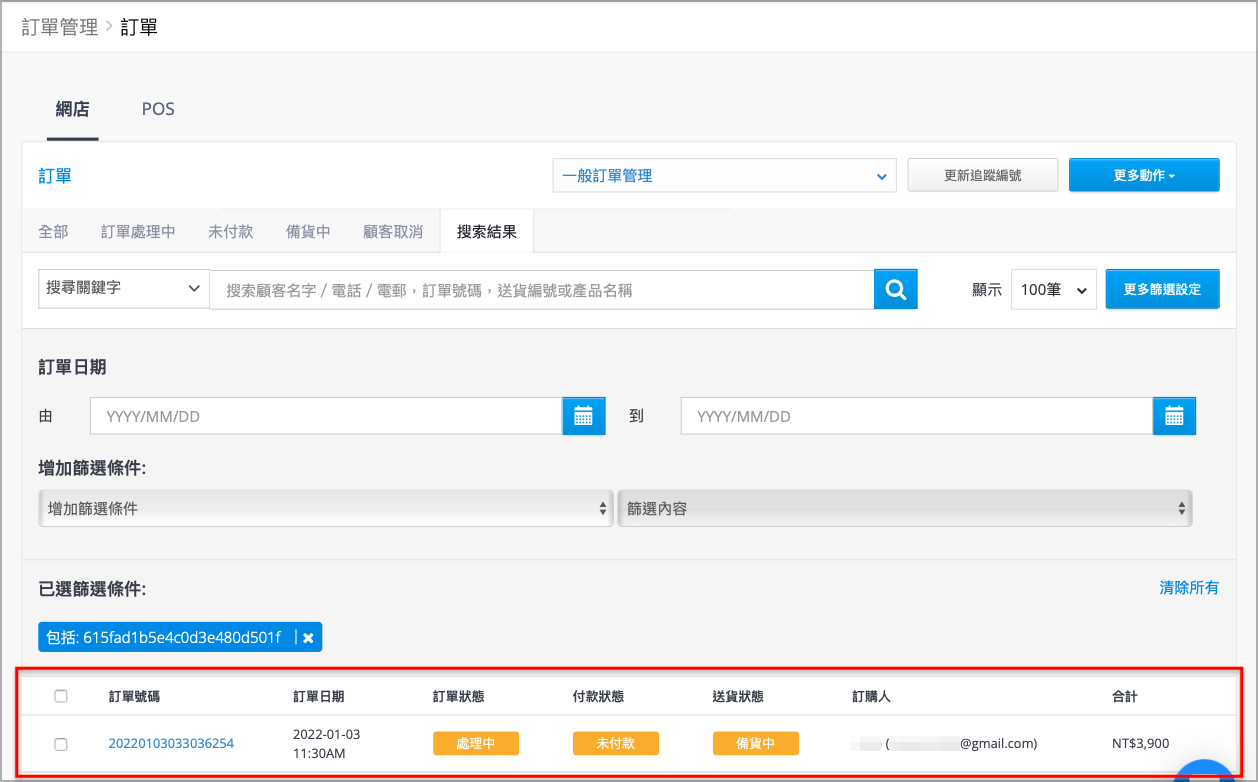Viewport: 1258px width, 782px height.
Task: Select the 未付款 tab
Action: pos(230,231)
